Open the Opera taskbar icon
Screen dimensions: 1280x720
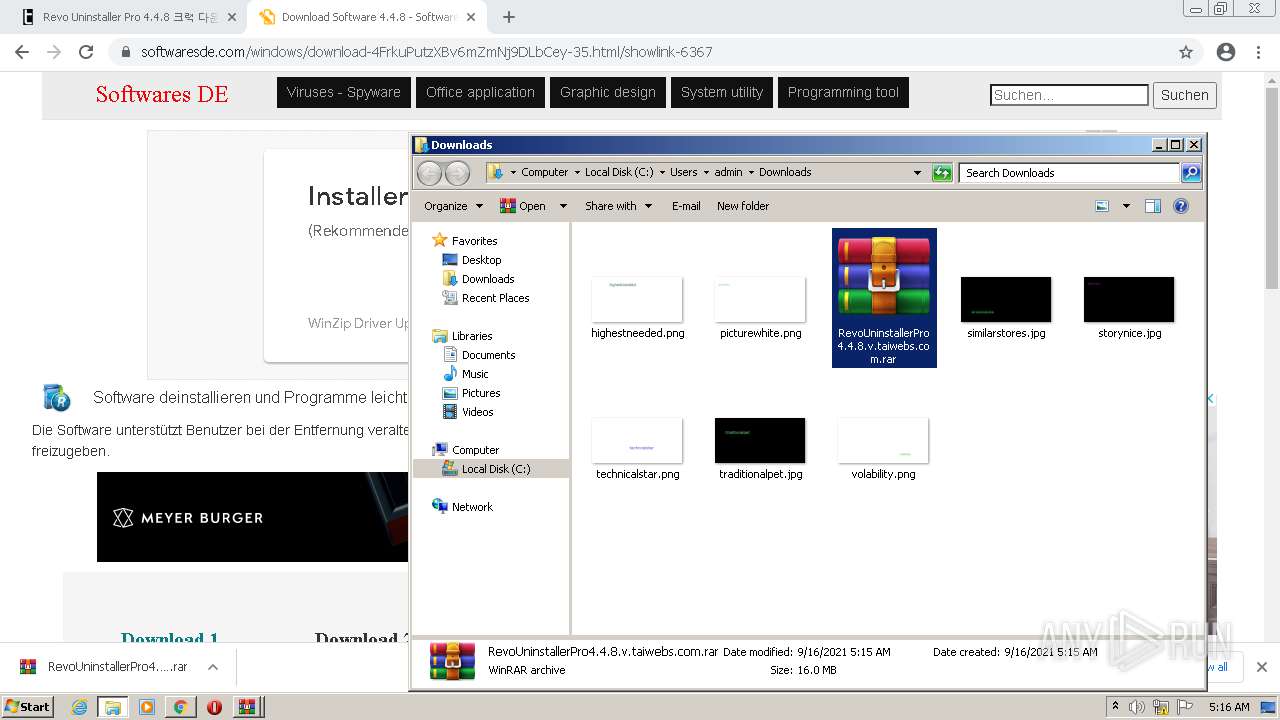(214, 707)
